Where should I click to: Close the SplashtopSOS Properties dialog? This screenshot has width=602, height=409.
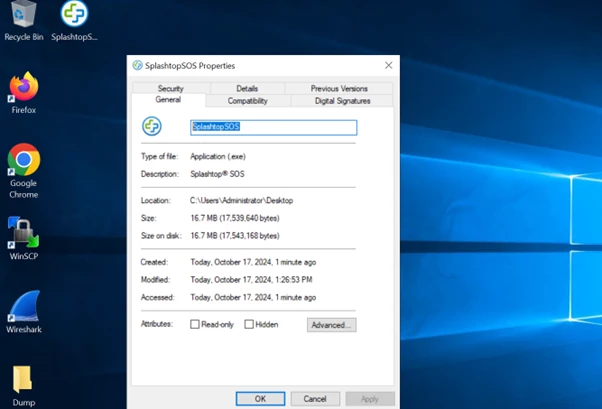click(x=389, y=65)
